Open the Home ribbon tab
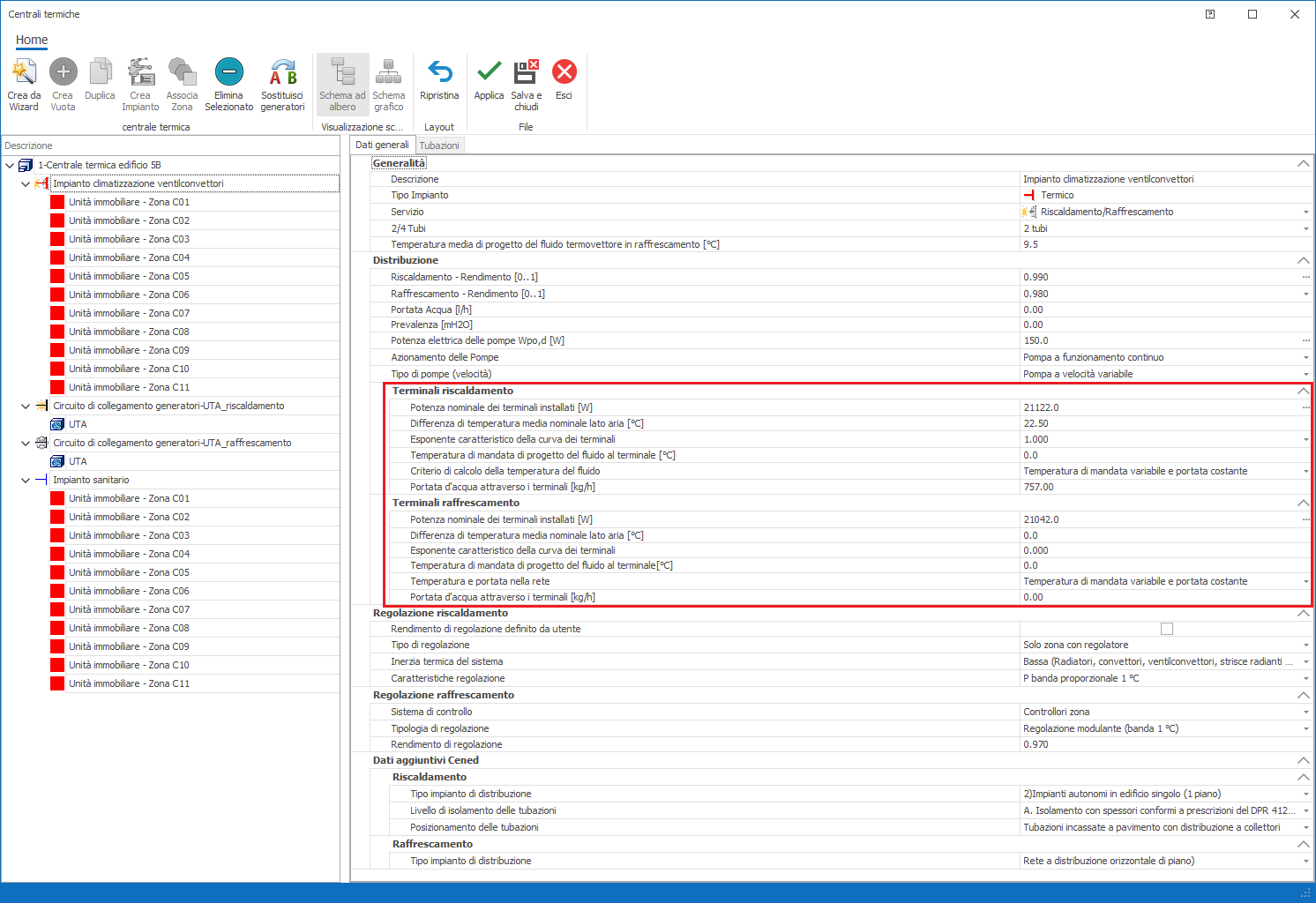 pos(32,40)
